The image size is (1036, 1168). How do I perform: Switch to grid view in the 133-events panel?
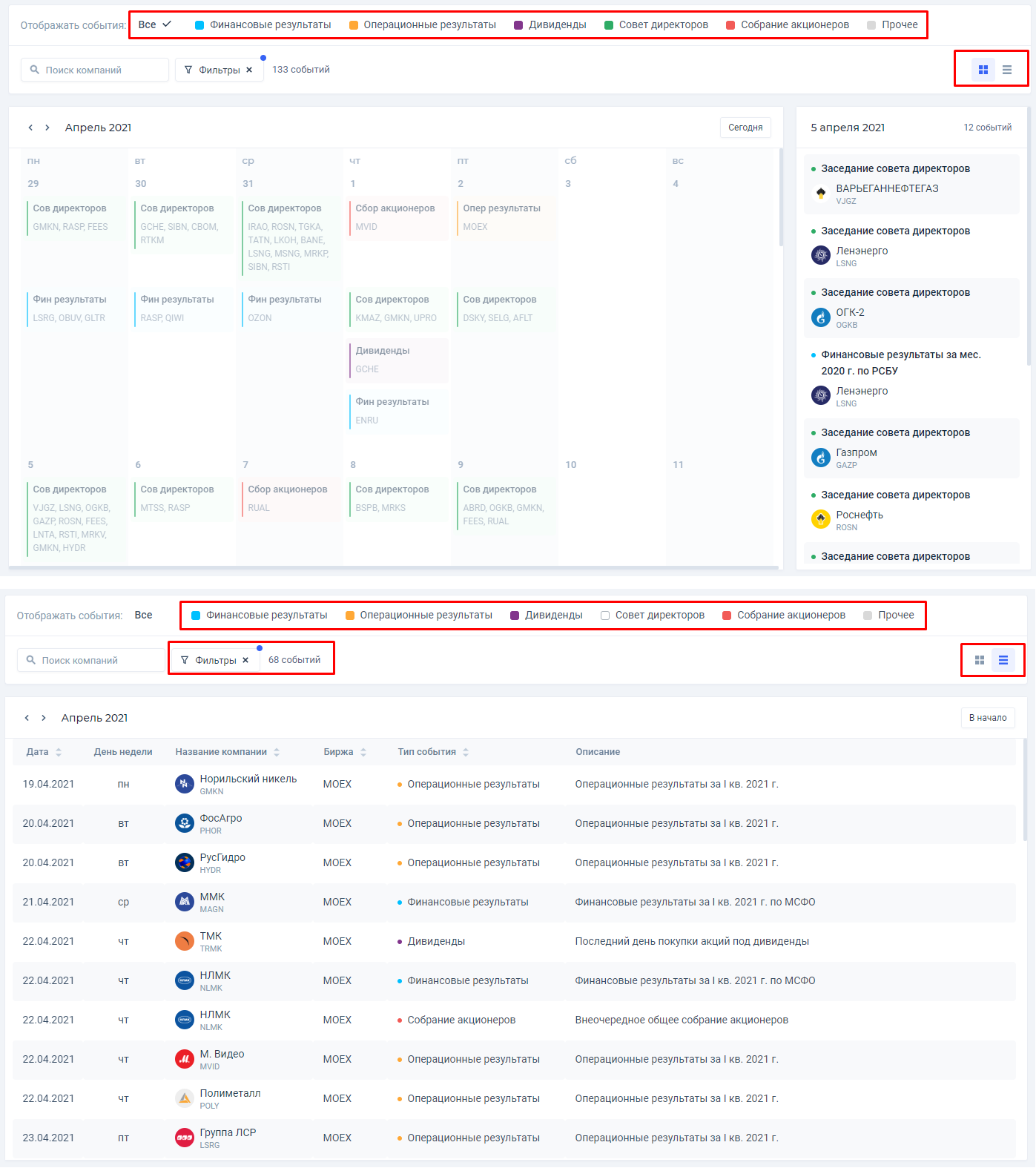[983, 70]
